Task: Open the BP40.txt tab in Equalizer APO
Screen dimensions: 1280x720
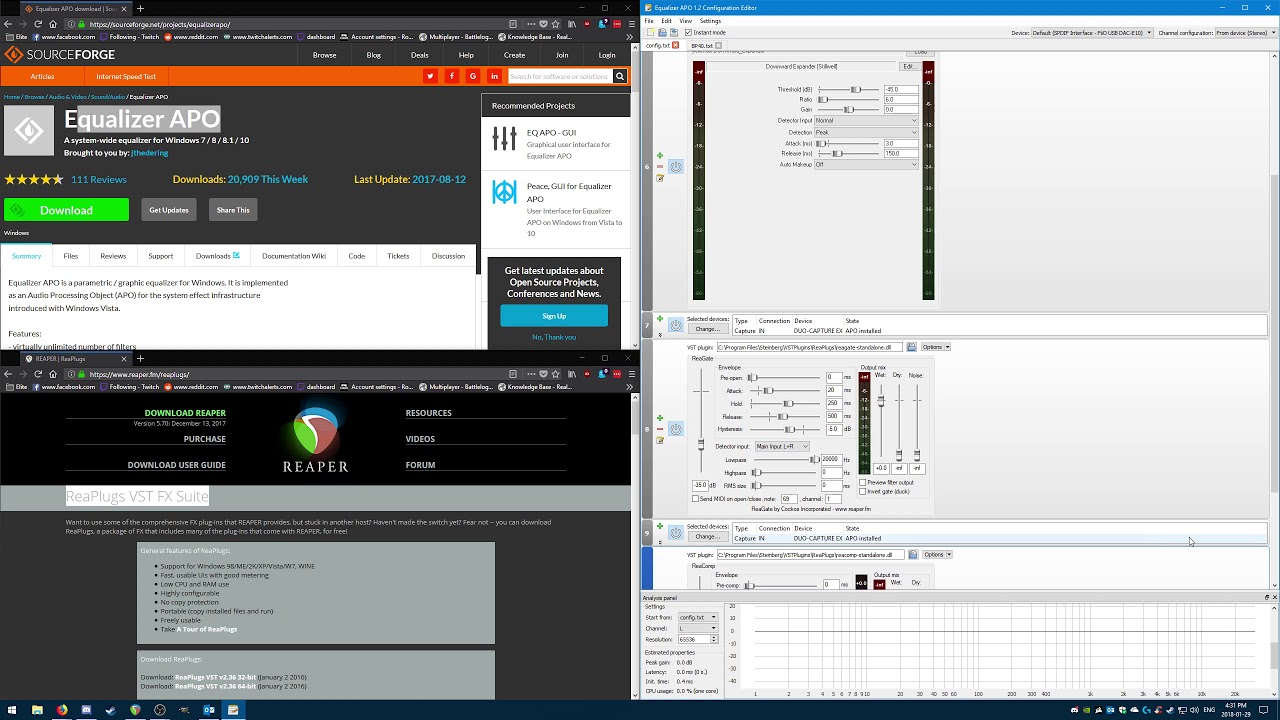Action: [701, 45]
